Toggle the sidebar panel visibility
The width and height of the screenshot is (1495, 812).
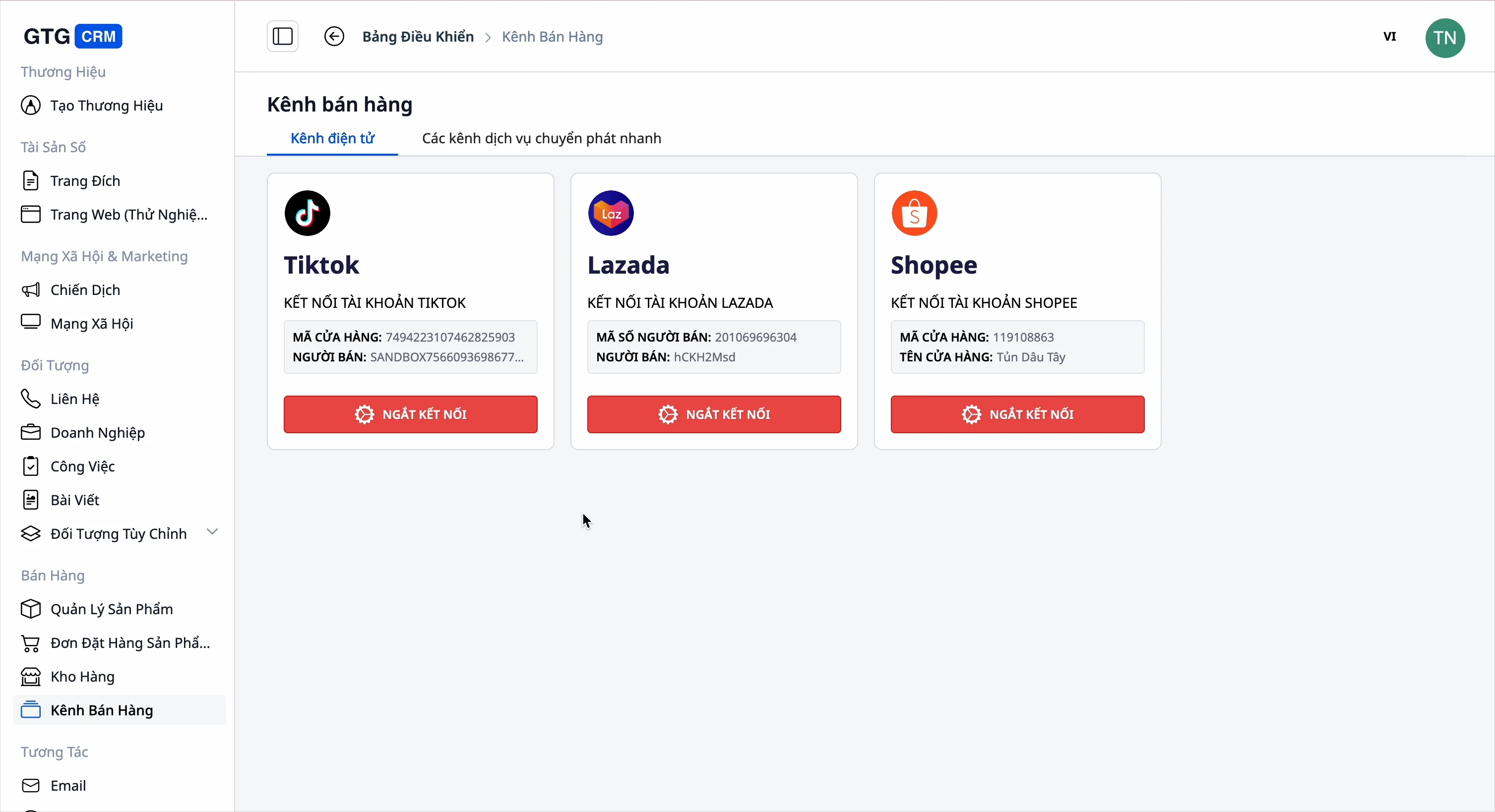click(x=282, y=36)
